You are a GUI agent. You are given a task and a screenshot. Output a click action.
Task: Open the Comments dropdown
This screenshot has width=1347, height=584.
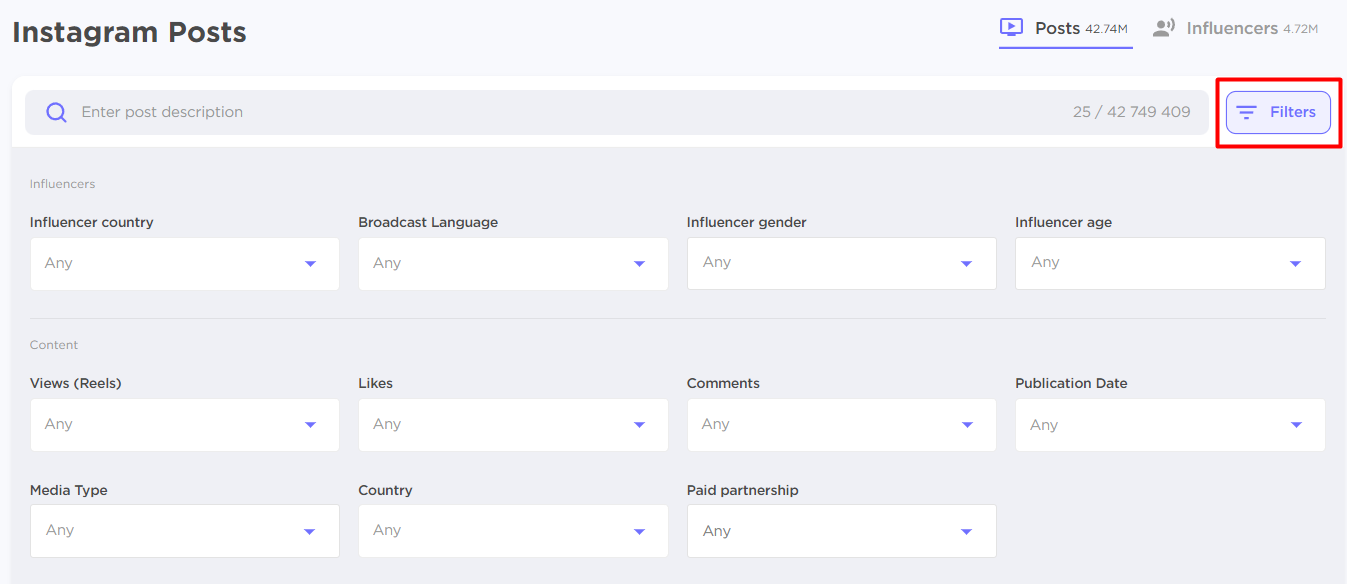[x=842, y=425]
